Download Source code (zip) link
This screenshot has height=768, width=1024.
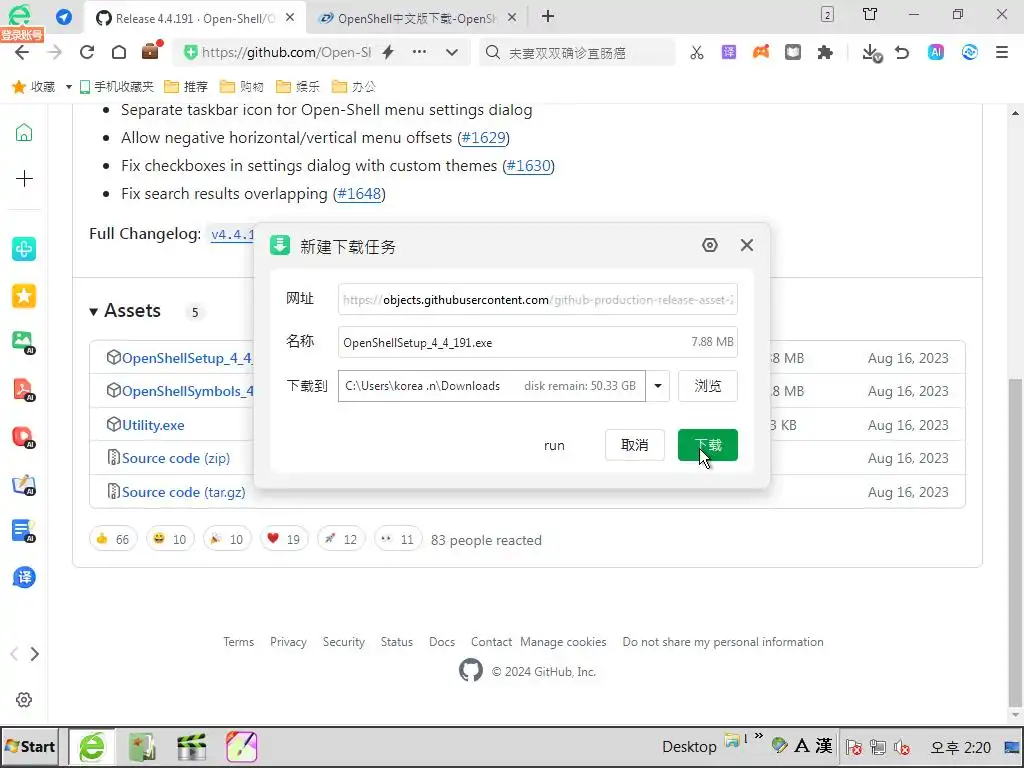pos(176,458)
